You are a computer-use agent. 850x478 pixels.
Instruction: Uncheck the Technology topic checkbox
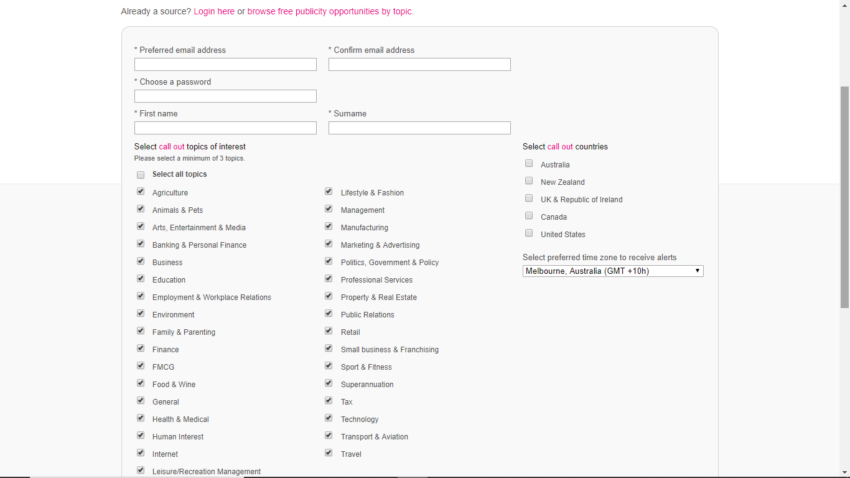[329, 418]
